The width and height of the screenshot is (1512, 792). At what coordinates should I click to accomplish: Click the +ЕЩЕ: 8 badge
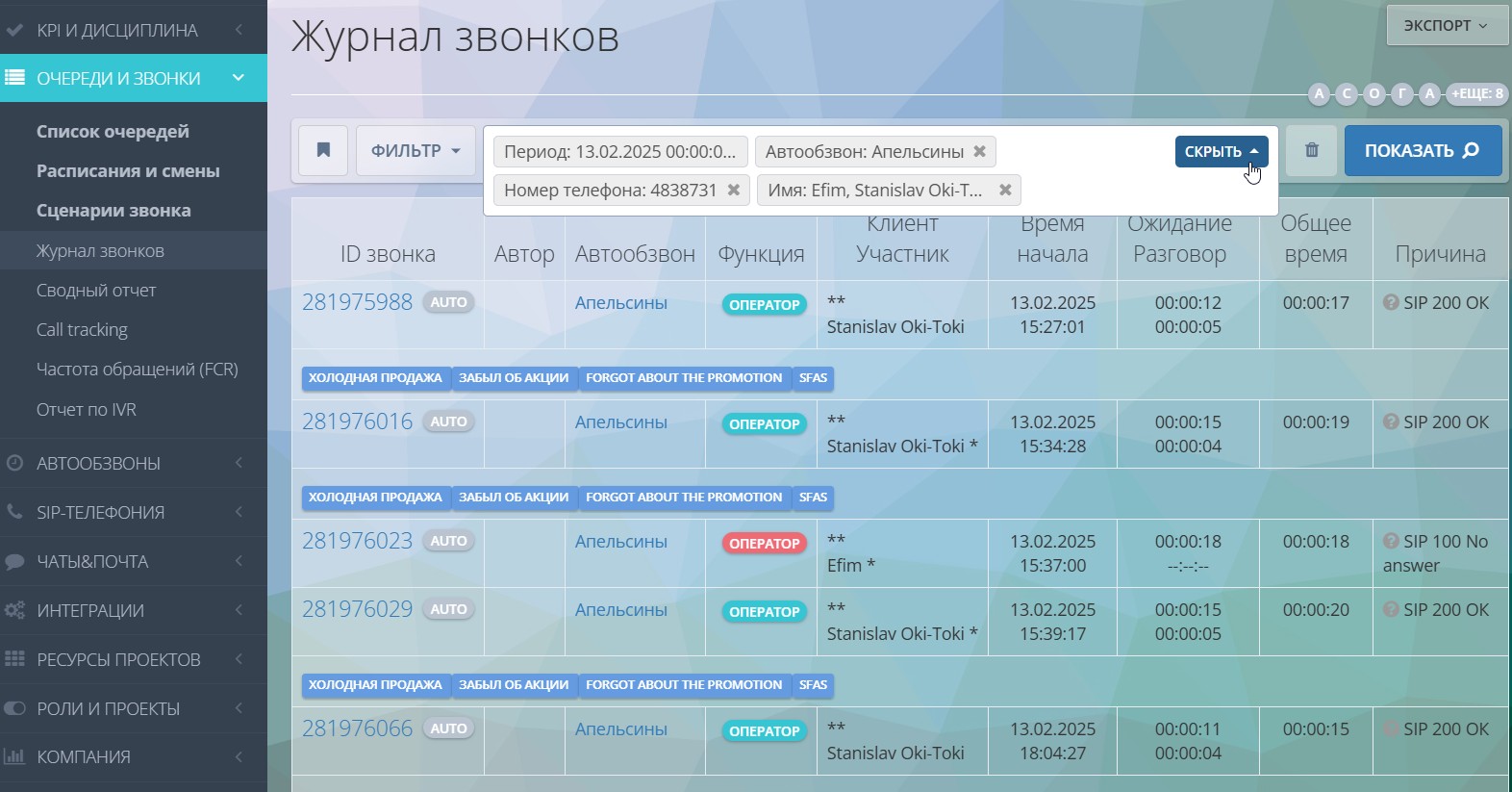coord(1477,93)
